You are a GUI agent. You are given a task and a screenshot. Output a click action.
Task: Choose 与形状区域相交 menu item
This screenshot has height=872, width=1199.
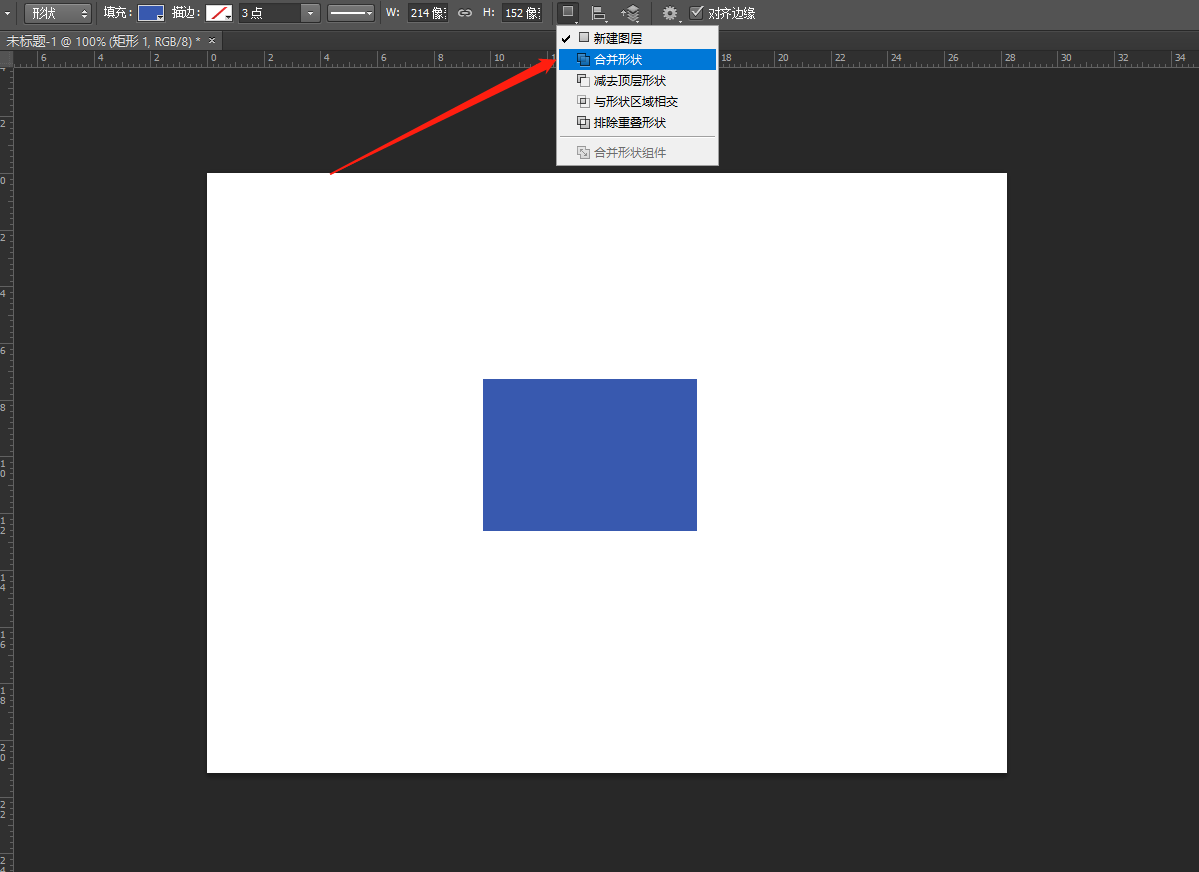click(x=635, y=102)
